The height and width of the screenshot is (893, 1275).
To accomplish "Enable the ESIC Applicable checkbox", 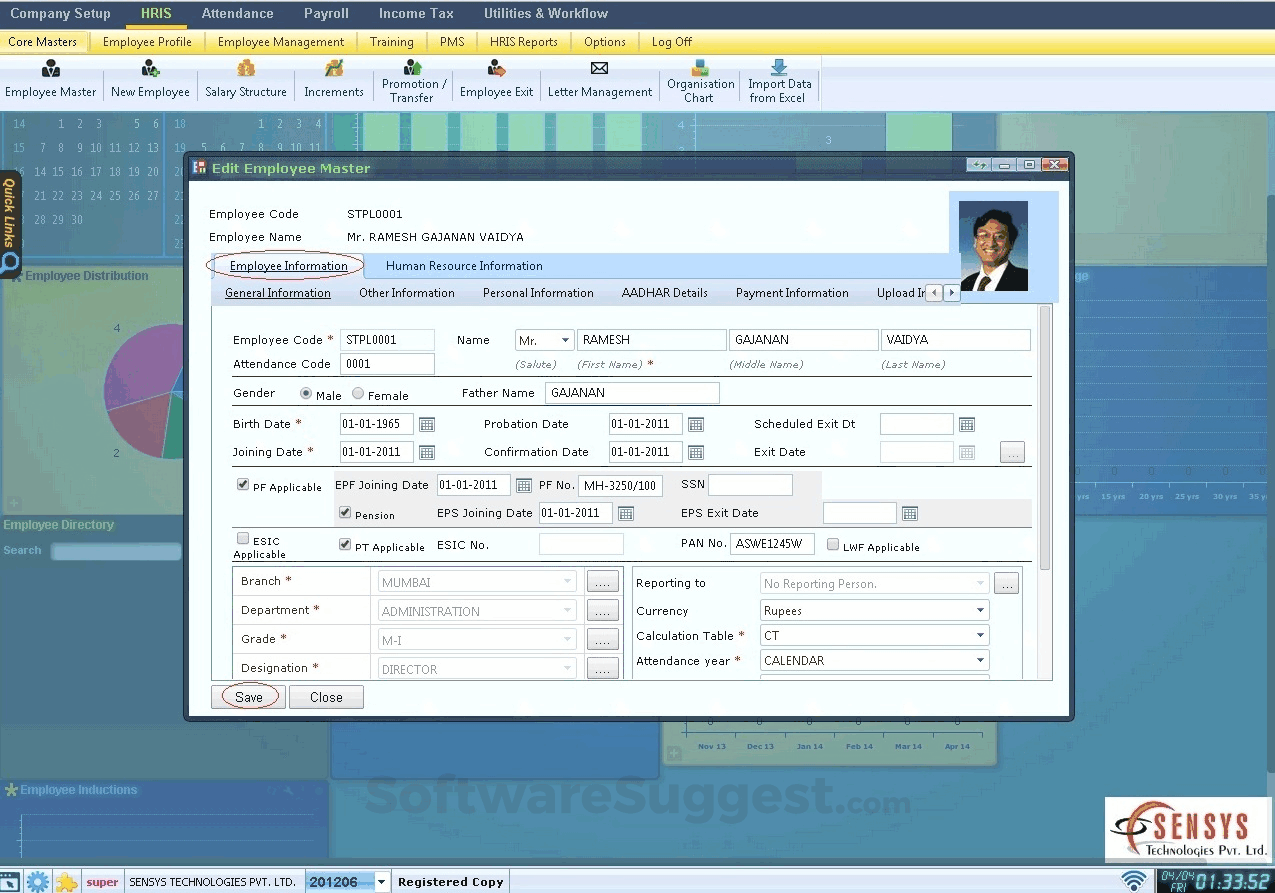I will coord(243,539).
